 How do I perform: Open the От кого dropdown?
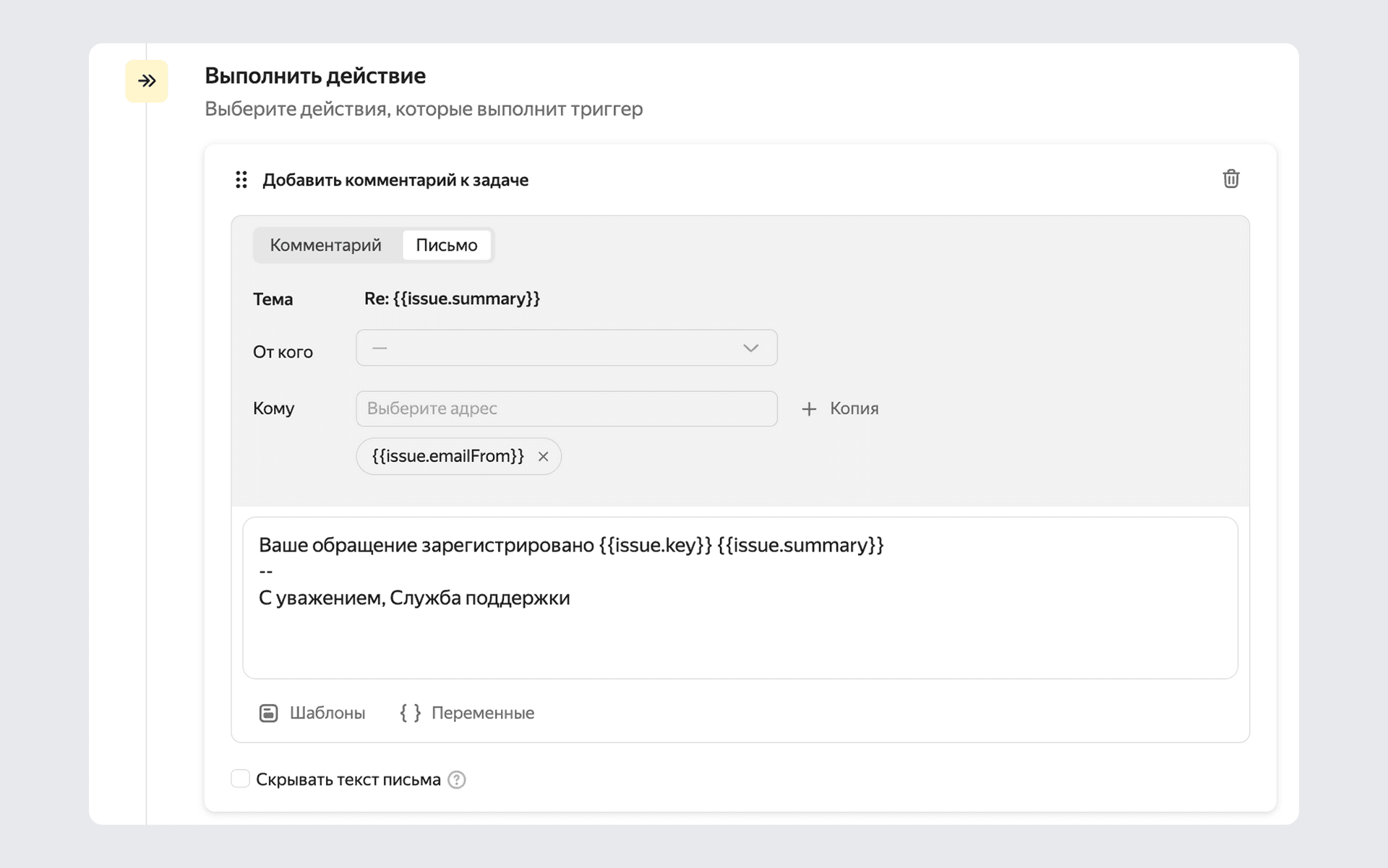[565, 348]
